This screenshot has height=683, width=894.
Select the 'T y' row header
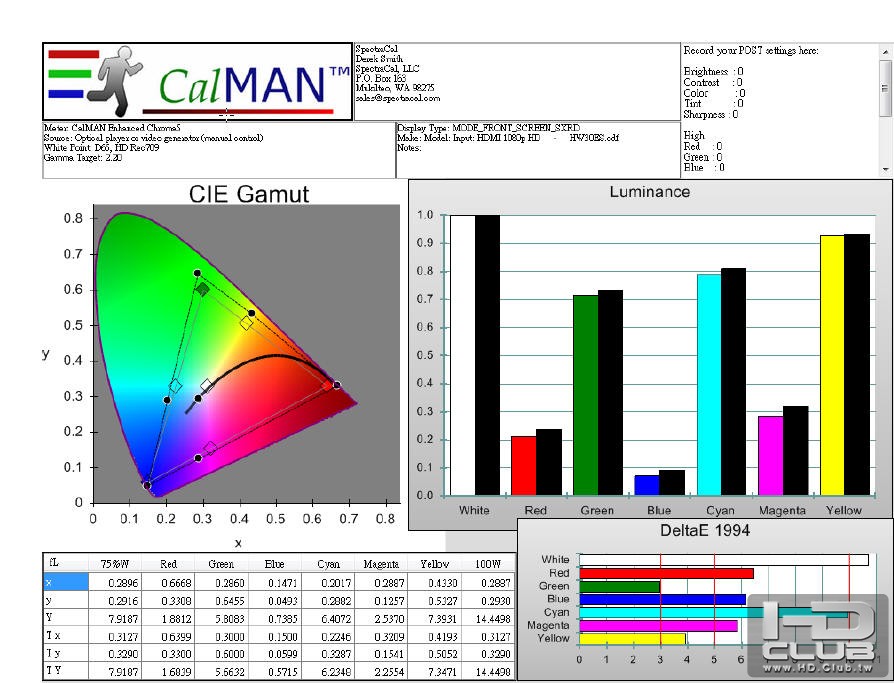pyautogui.click(x=66, y=653)
